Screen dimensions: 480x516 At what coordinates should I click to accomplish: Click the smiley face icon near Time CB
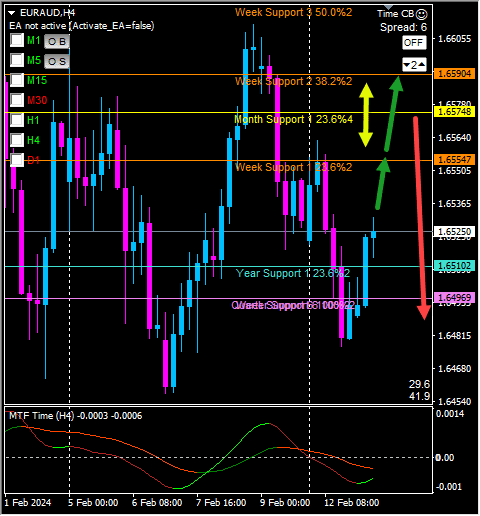point(422,14)
